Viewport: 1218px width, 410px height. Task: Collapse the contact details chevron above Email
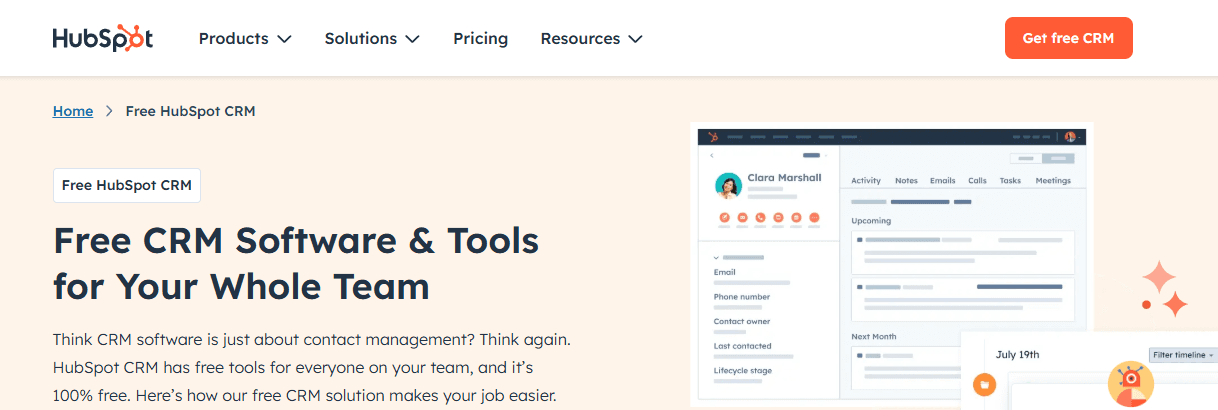(716, 258)
